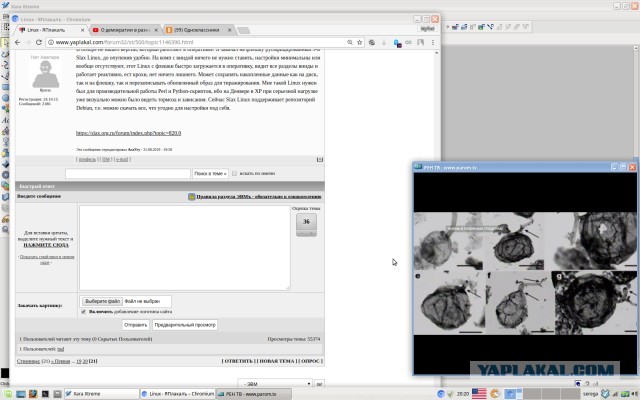This screenshot has height=400, width=640.
Task: Pick the selector tool in Xara's toolbox
Action: [4, 42]
